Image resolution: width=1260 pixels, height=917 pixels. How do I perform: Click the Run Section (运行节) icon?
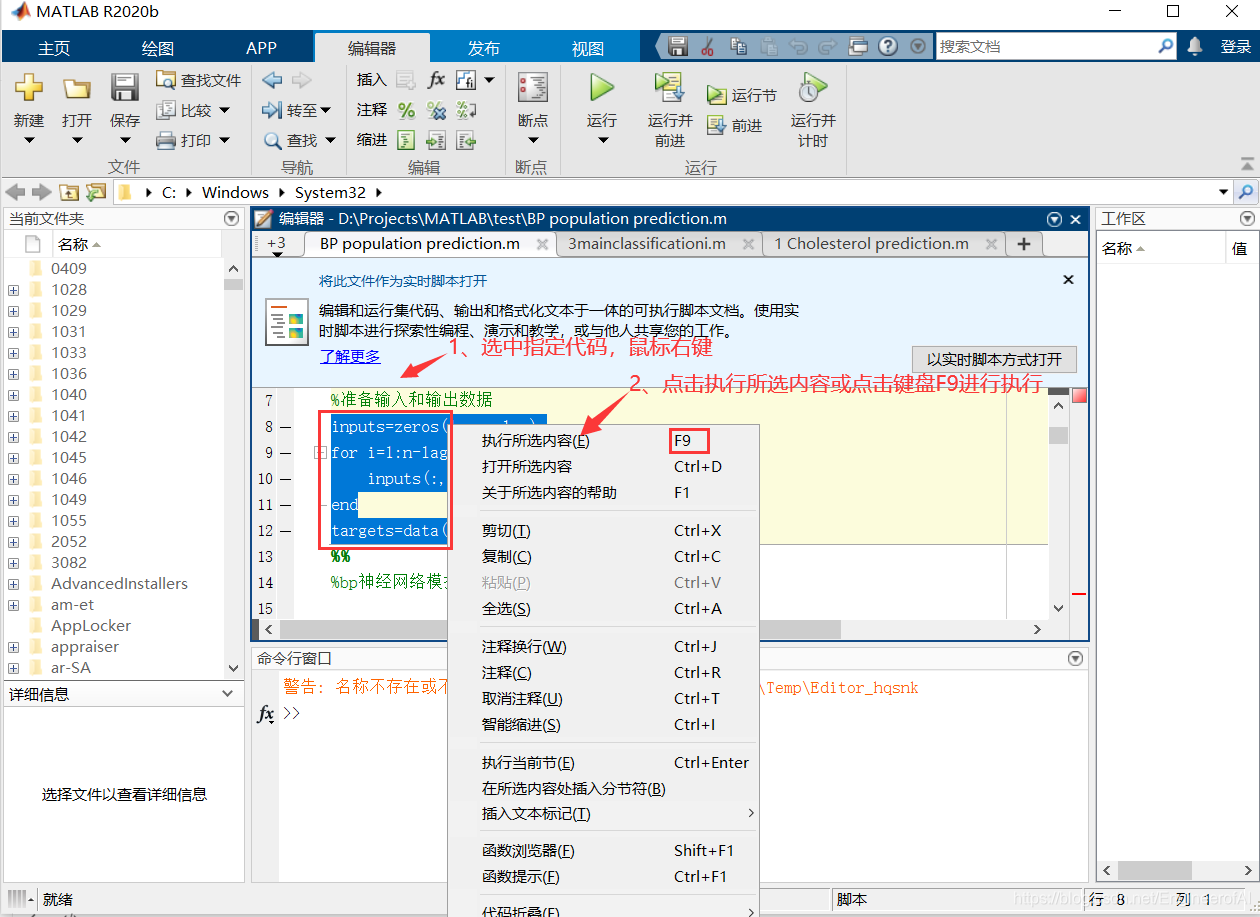716,96
